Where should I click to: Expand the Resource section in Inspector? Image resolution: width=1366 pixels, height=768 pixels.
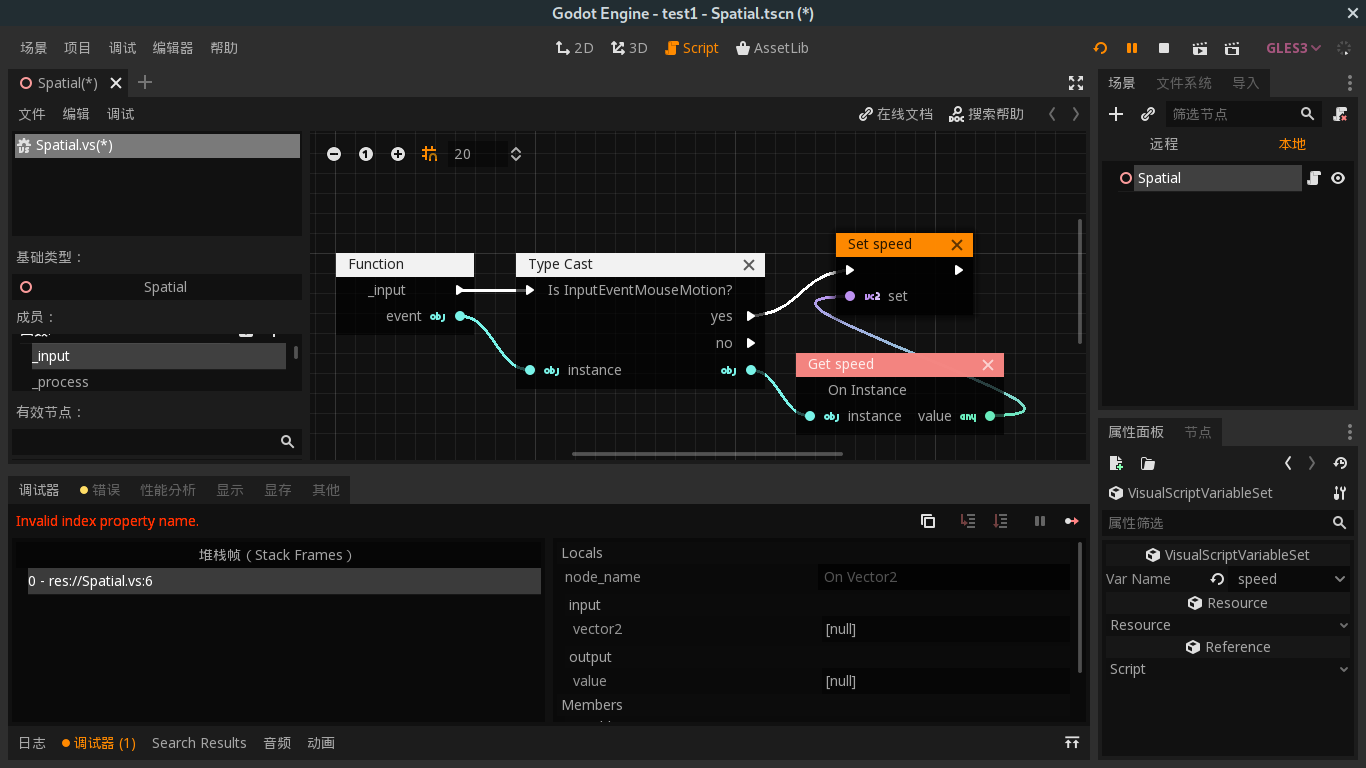click(x=1228, y=625)
